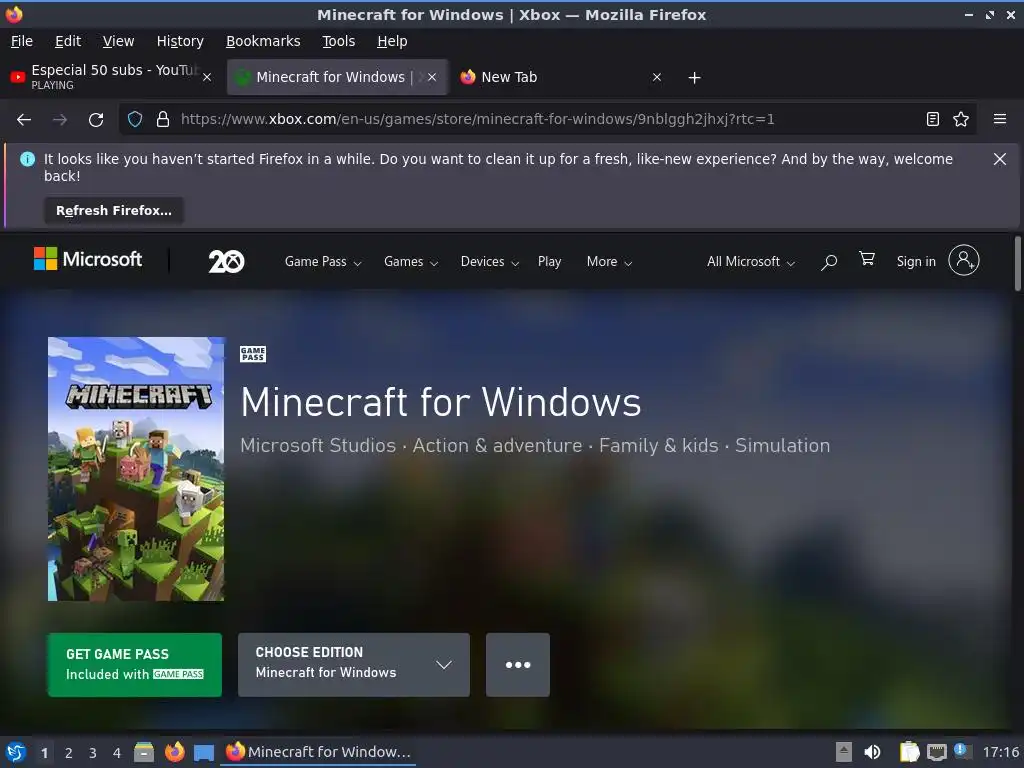Open the three-dots more options button

tap(518, 665)
